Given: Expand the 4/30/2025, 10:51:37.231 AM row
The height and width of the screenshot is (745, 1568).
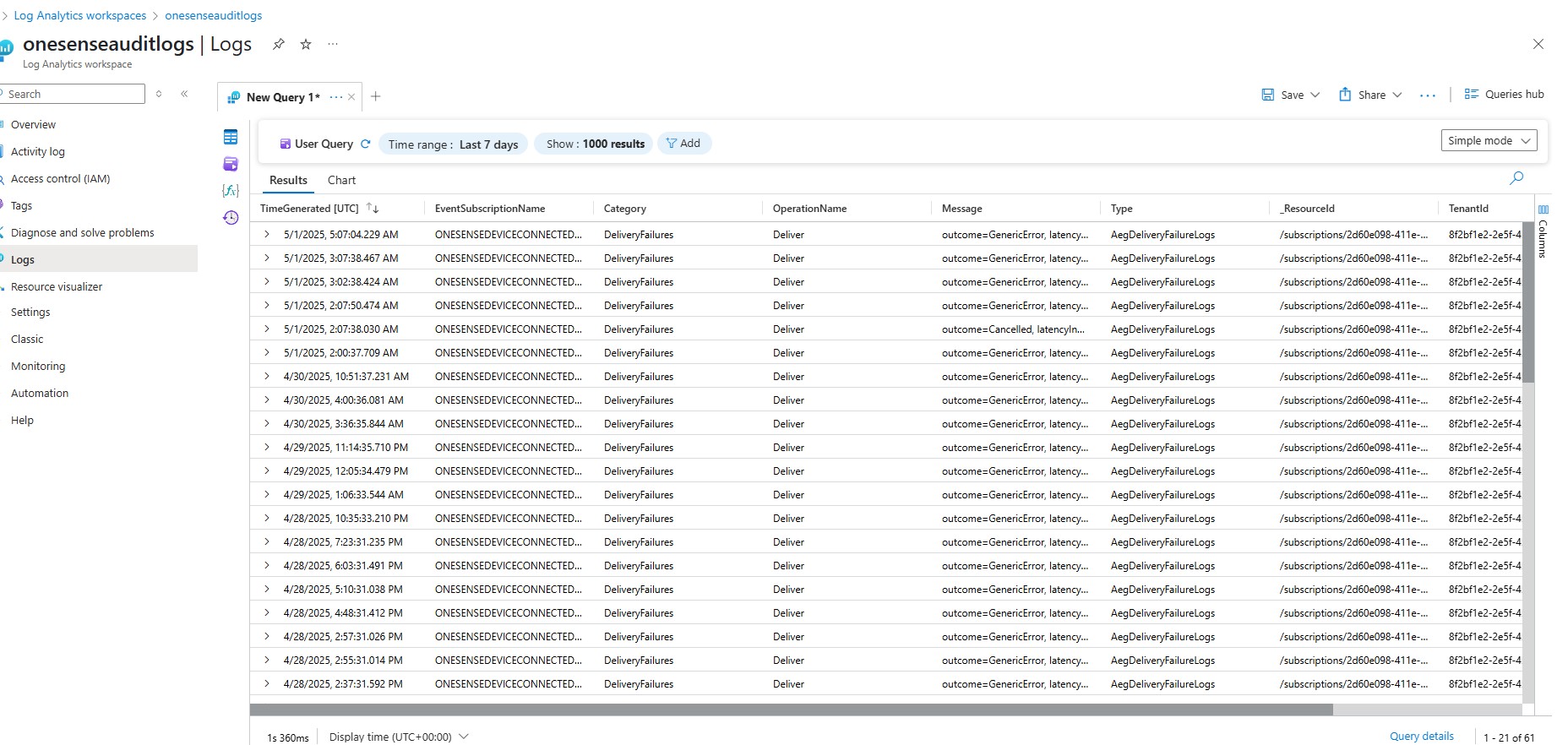Looking at the screenshot, I should pos(267,376).
